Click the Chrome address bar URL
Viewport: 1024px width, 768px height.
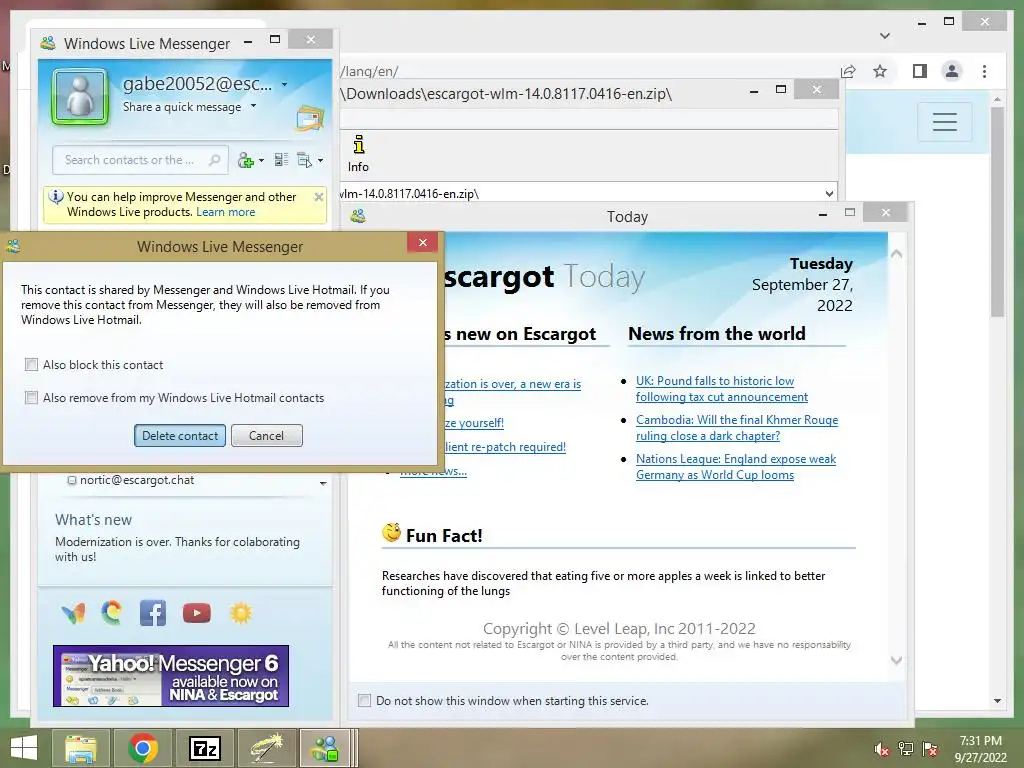pos(370,71)
